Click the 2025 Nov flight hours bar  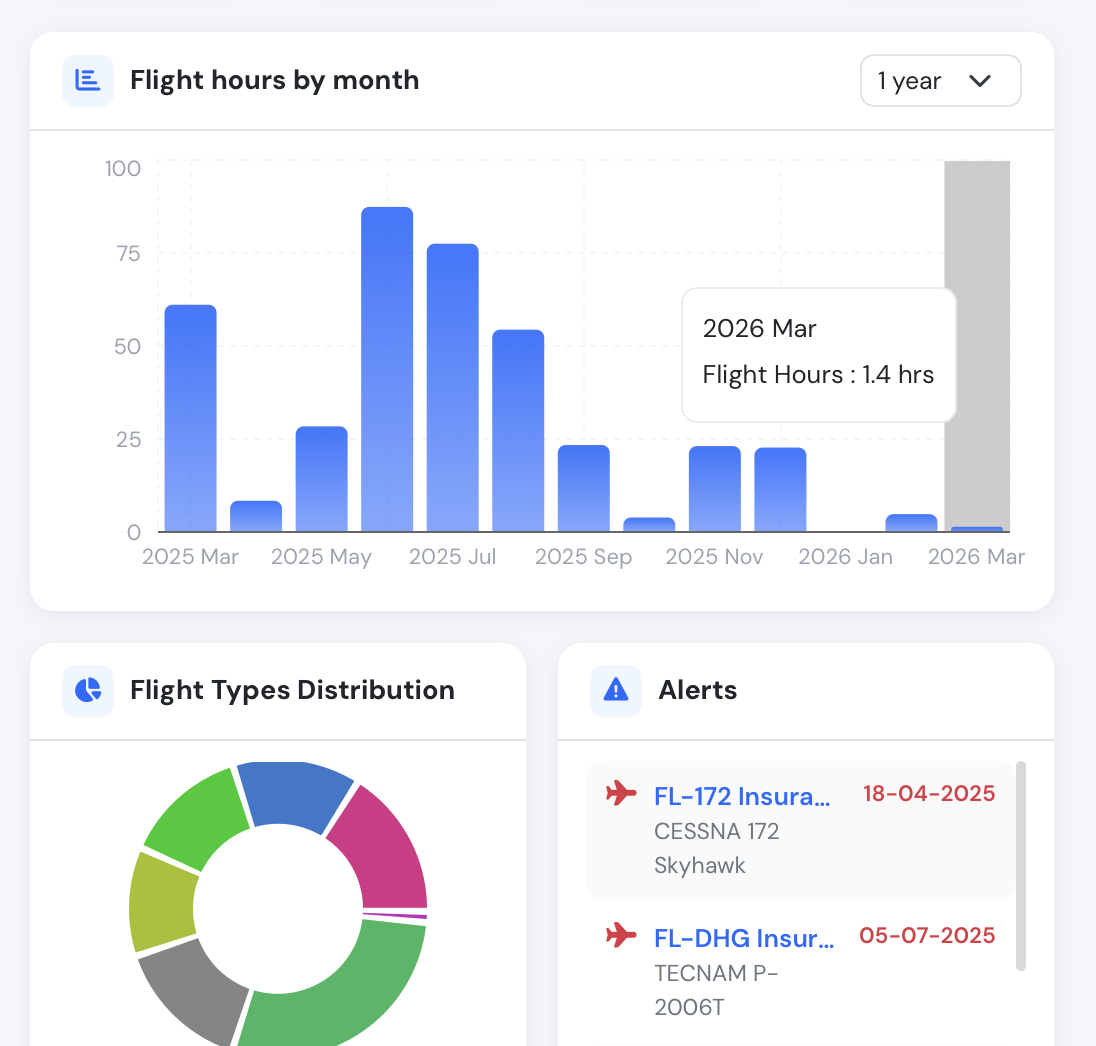coord(714,489)
